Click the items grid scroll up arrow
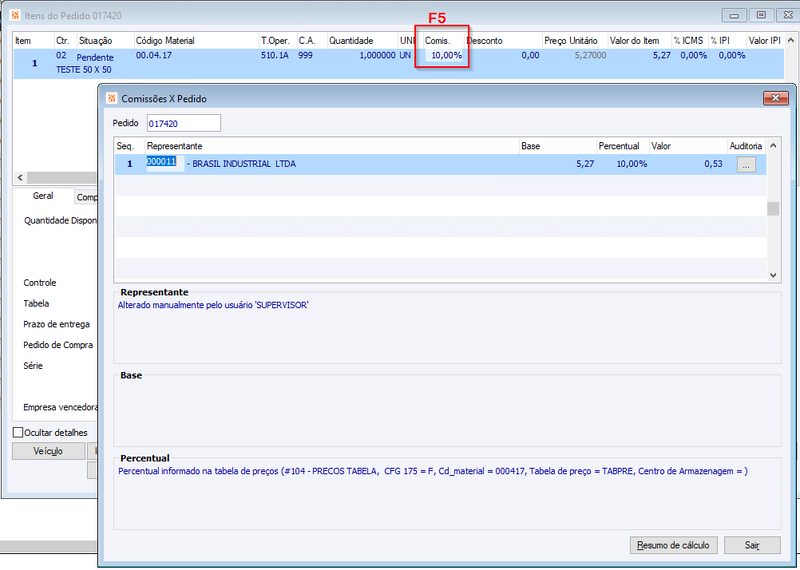800x570 pixels. pyautogui.click(x=790, y=40)
